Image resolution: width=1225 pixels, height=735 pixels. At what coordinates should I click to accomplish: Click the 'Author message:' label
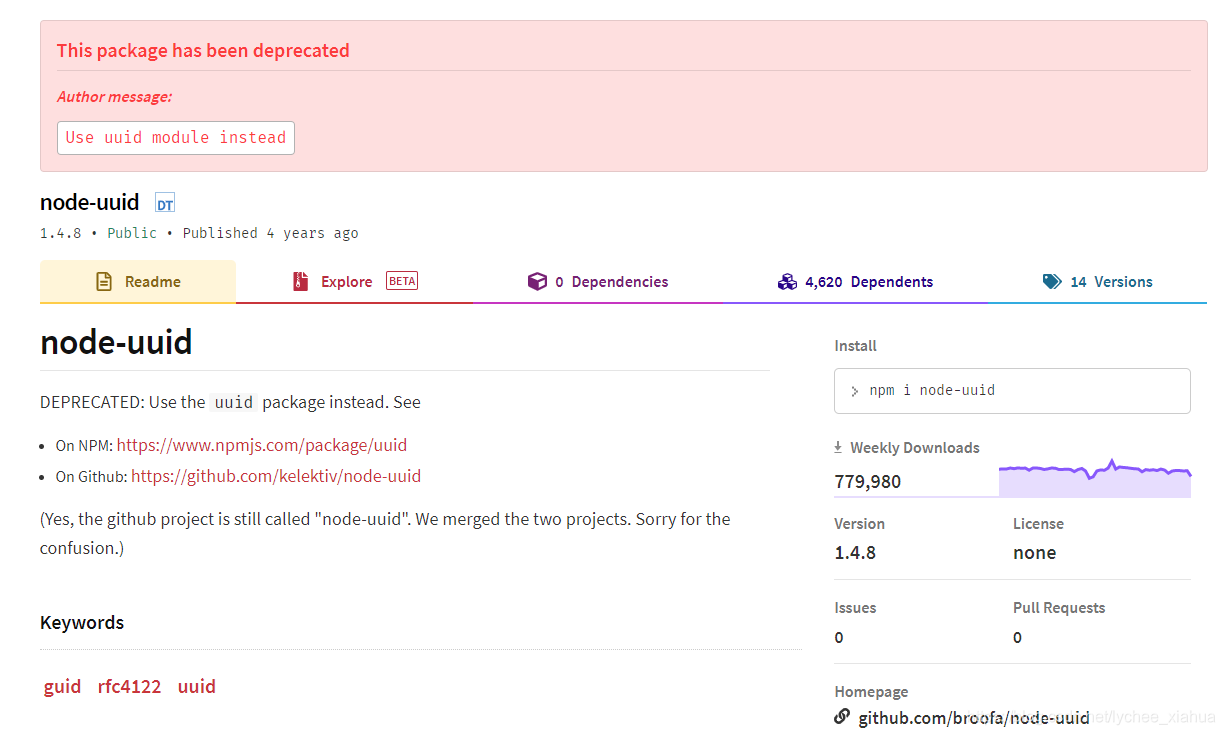[114, 97]
